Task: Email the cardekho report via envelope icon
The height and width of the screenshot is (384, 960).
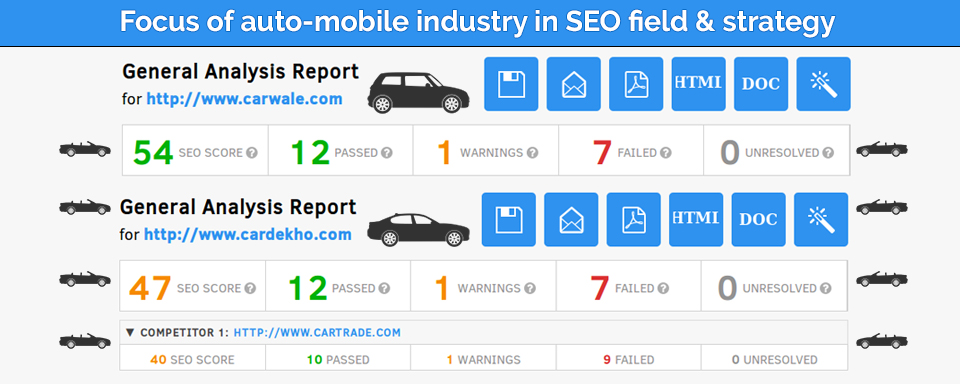Action: coord(571,220)
